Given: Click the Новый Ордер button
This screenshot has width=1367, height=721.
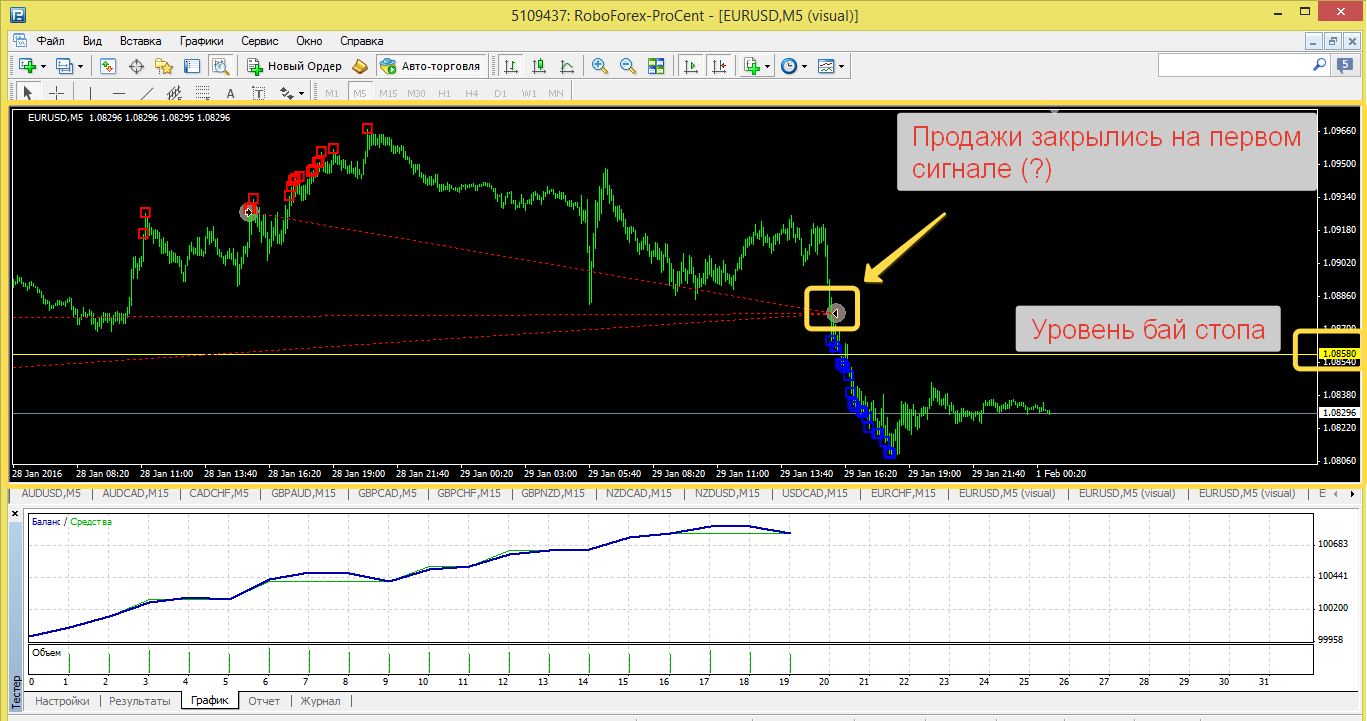Looking at the screenshot, I should click(x=295, y=66).
